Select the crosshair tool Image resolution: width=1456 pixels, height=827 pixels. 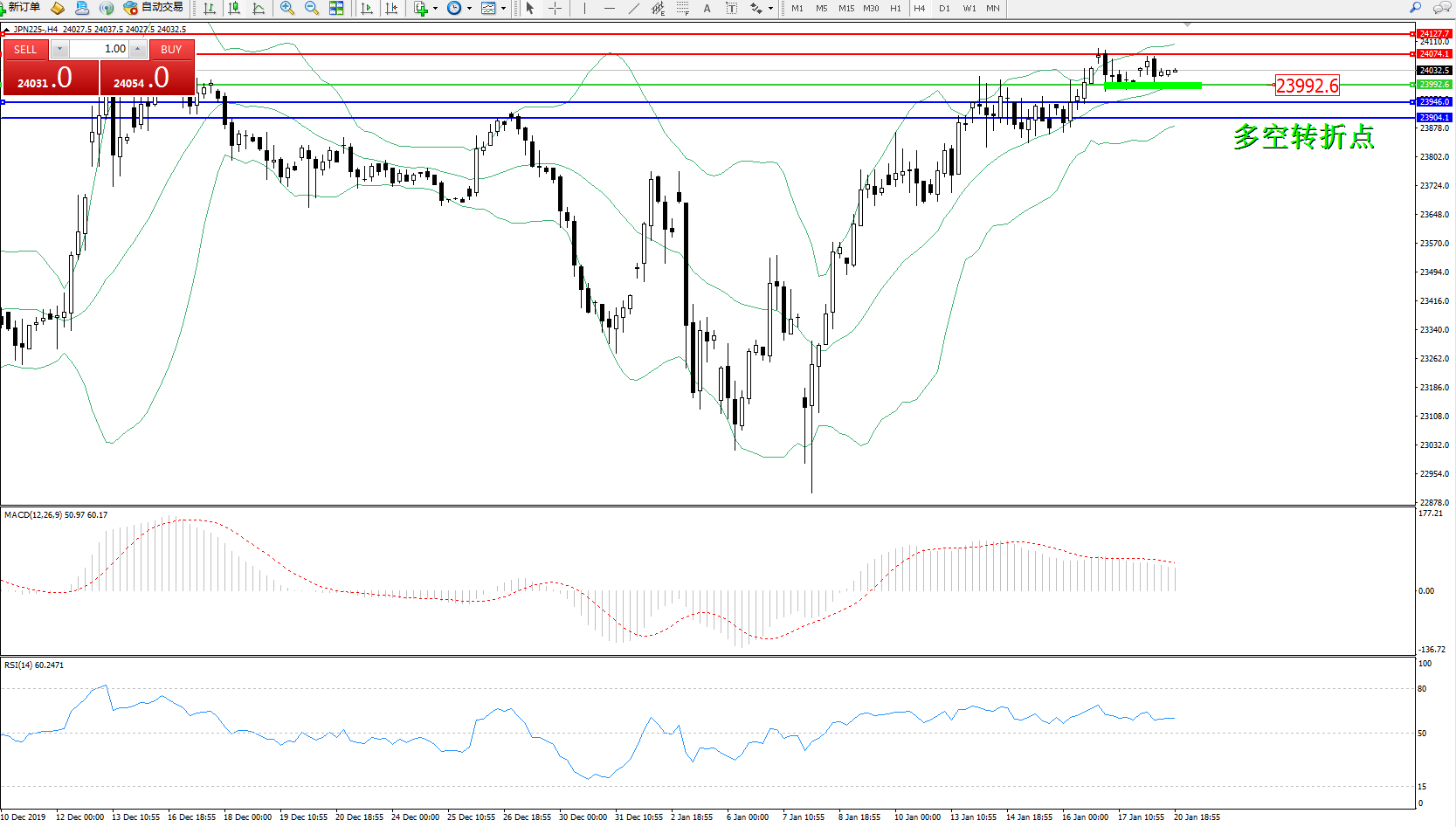tap(555, 8)
